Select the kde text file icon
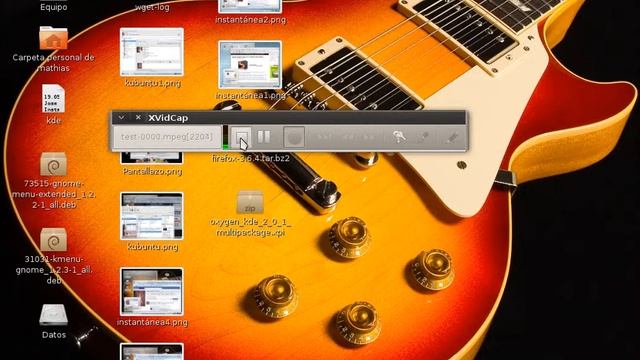This screenshot has width=640, height=360. click(53, 99)
